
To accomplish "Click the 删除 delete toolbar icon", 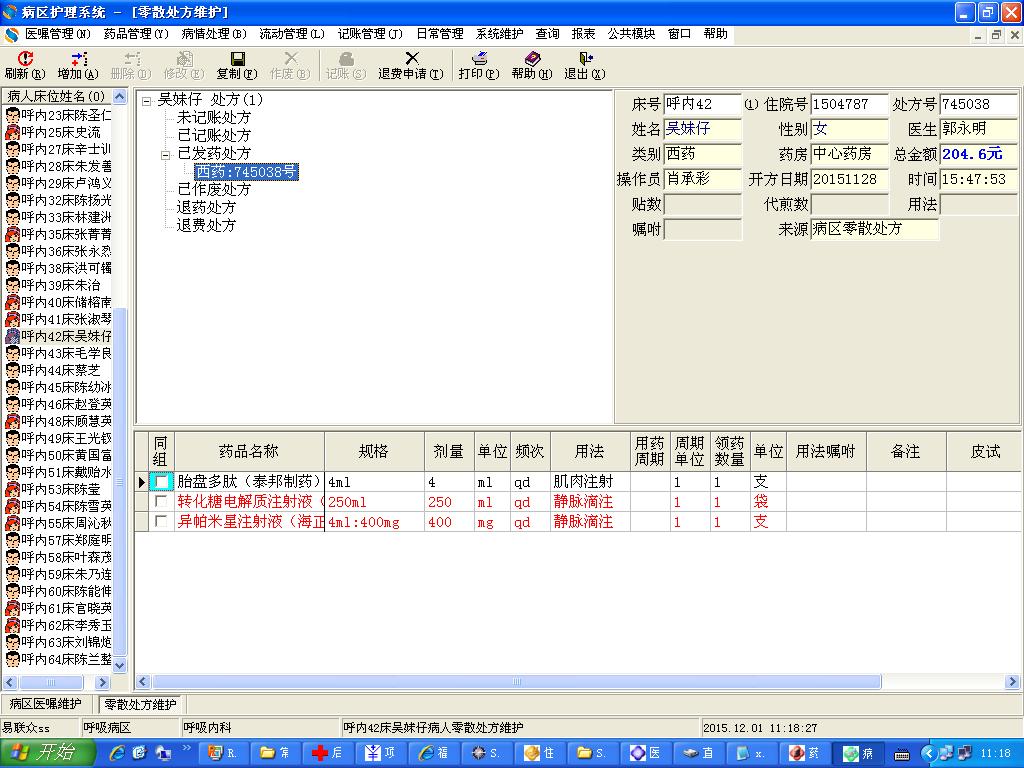I will point(132,59).
